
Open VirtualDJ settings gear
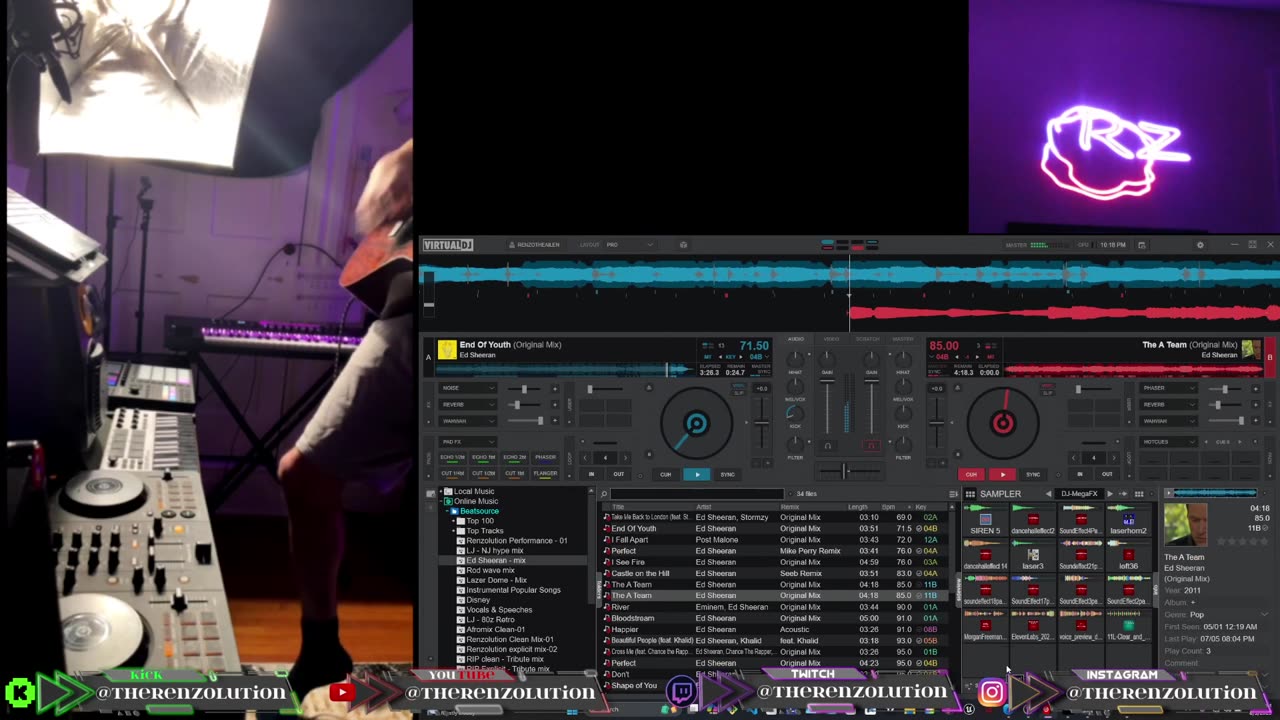pos(1200,245)
